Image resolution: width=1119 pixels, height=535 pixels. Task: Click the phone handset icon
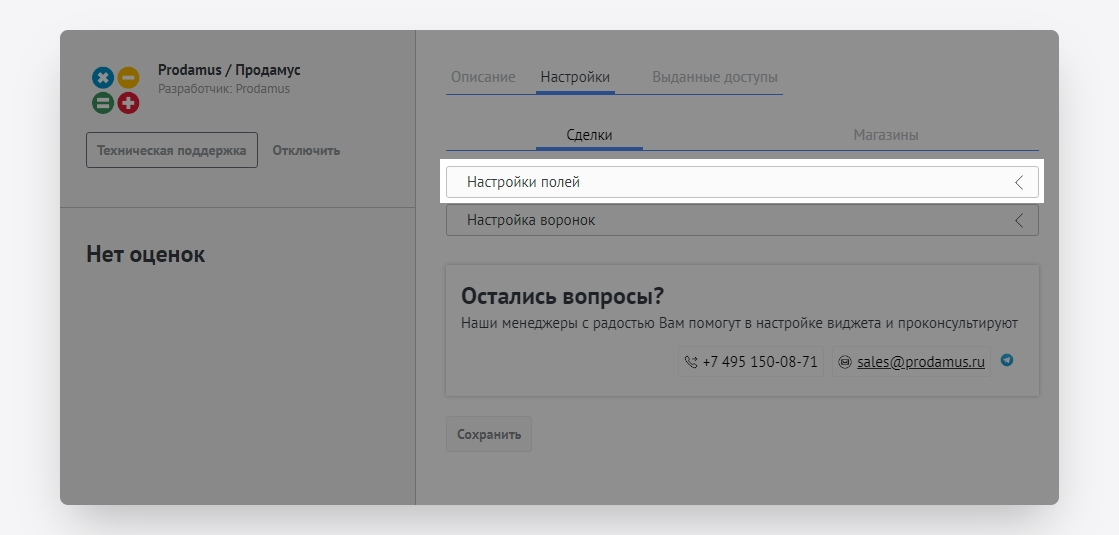pos(690,362)
